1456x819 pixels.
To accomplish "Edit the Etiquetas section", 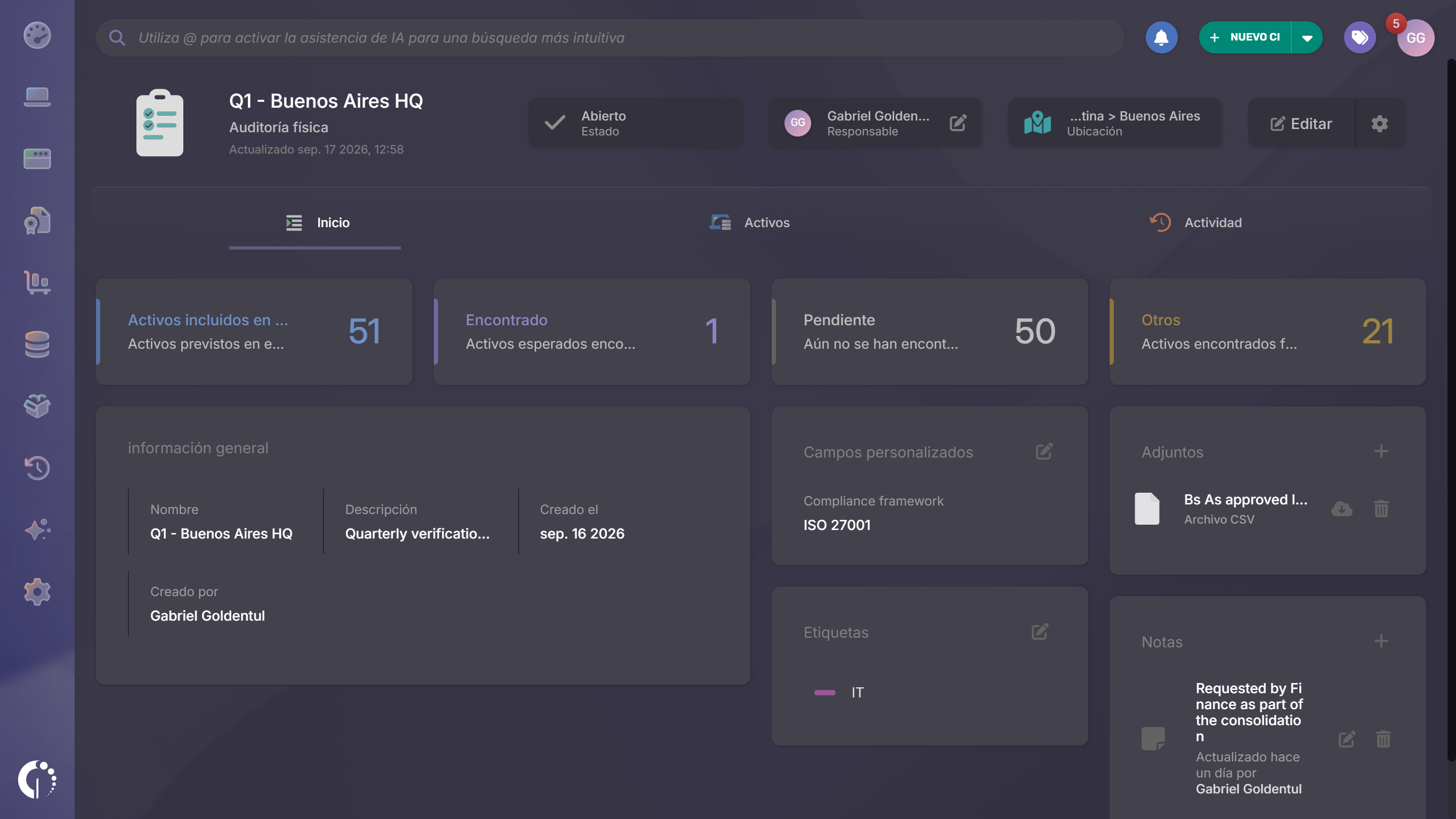I will point(1040,631).
